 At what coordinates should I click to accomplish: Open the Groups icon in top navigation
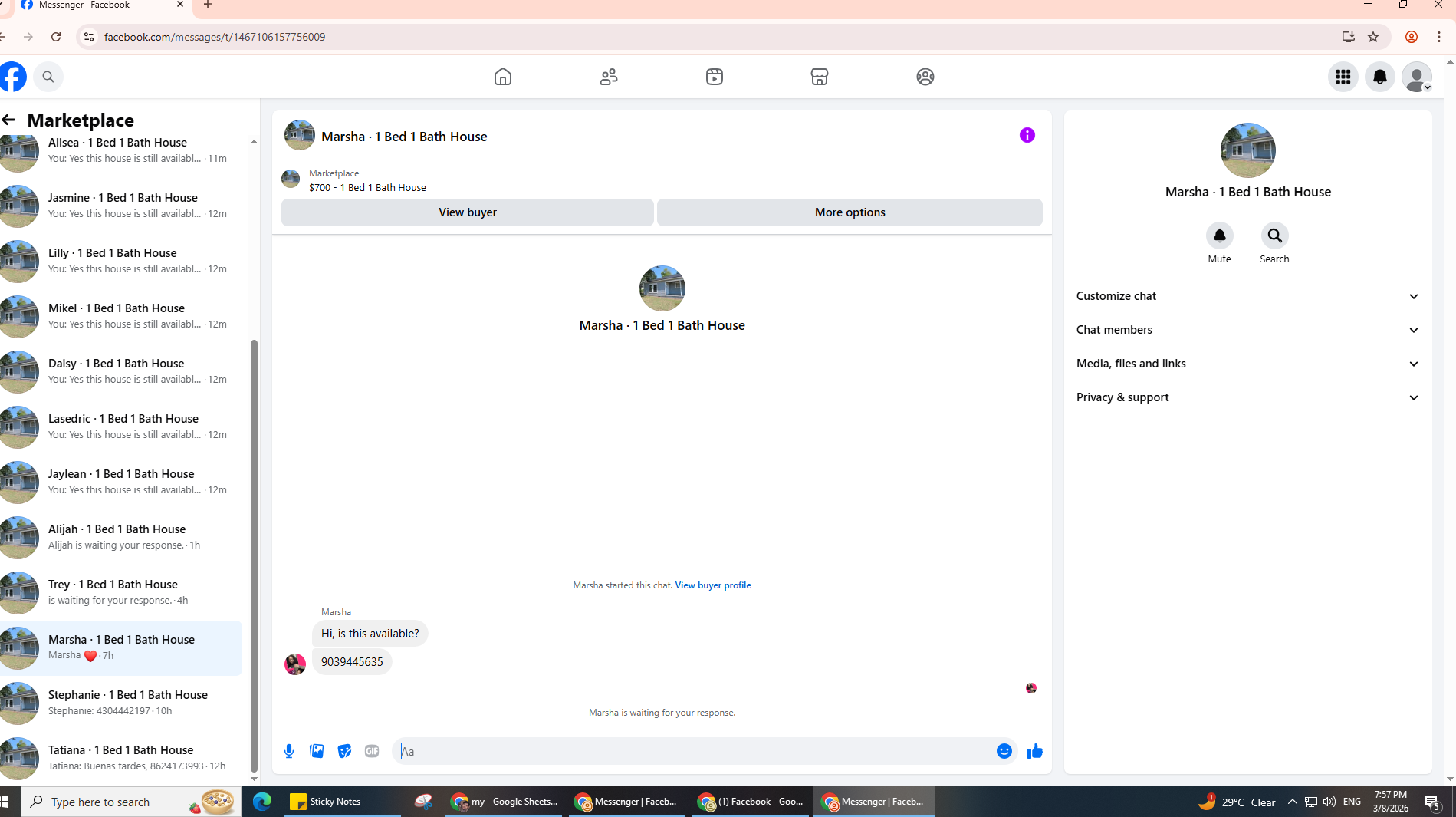[x=925, y=77]
